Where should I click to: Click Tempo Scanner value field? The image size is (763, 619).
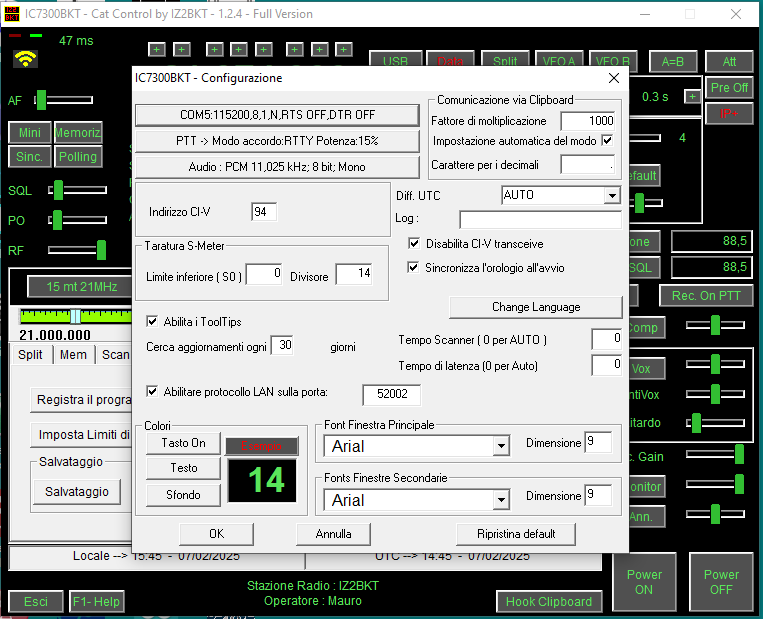click(606, 339)
